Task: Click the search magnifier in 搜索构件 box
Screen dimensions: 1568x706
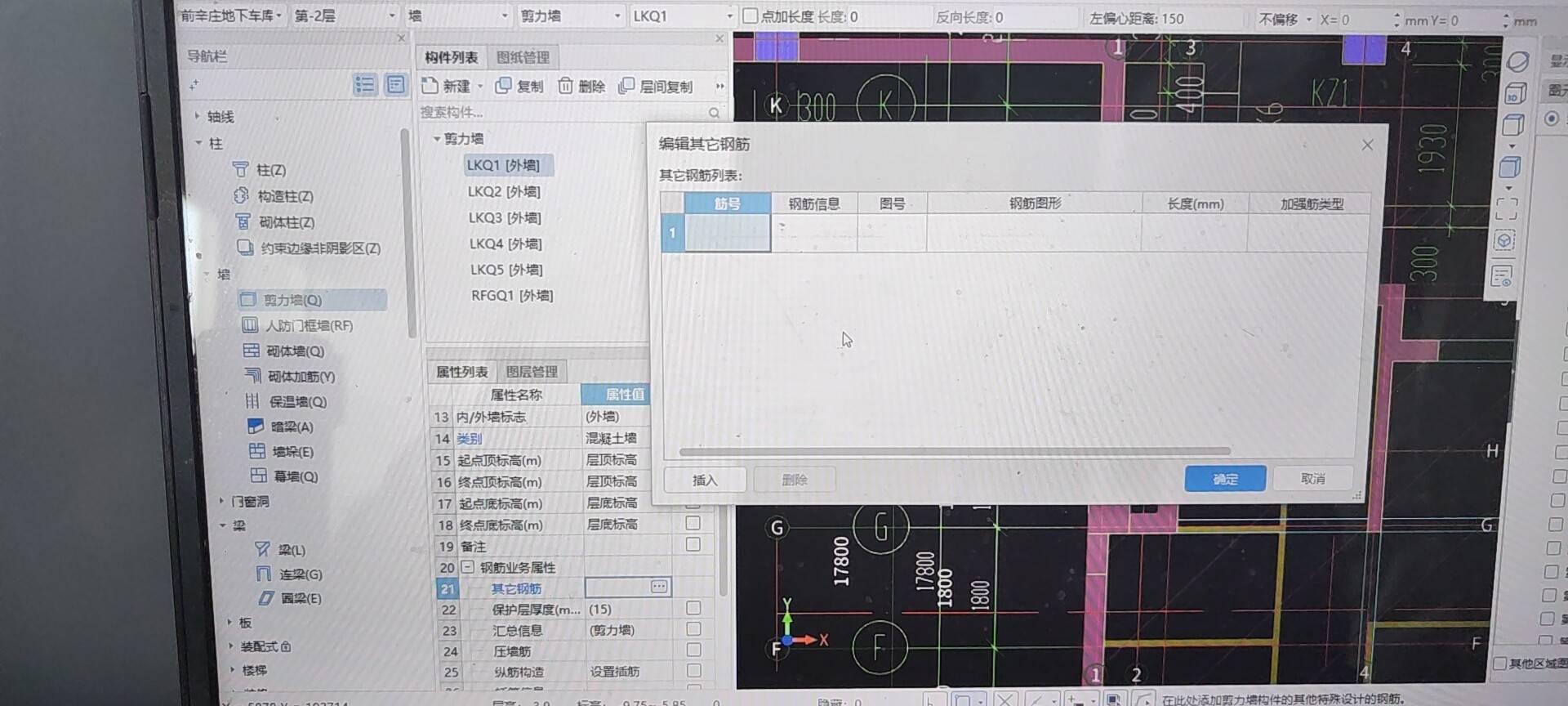Action: click(714, 113)
